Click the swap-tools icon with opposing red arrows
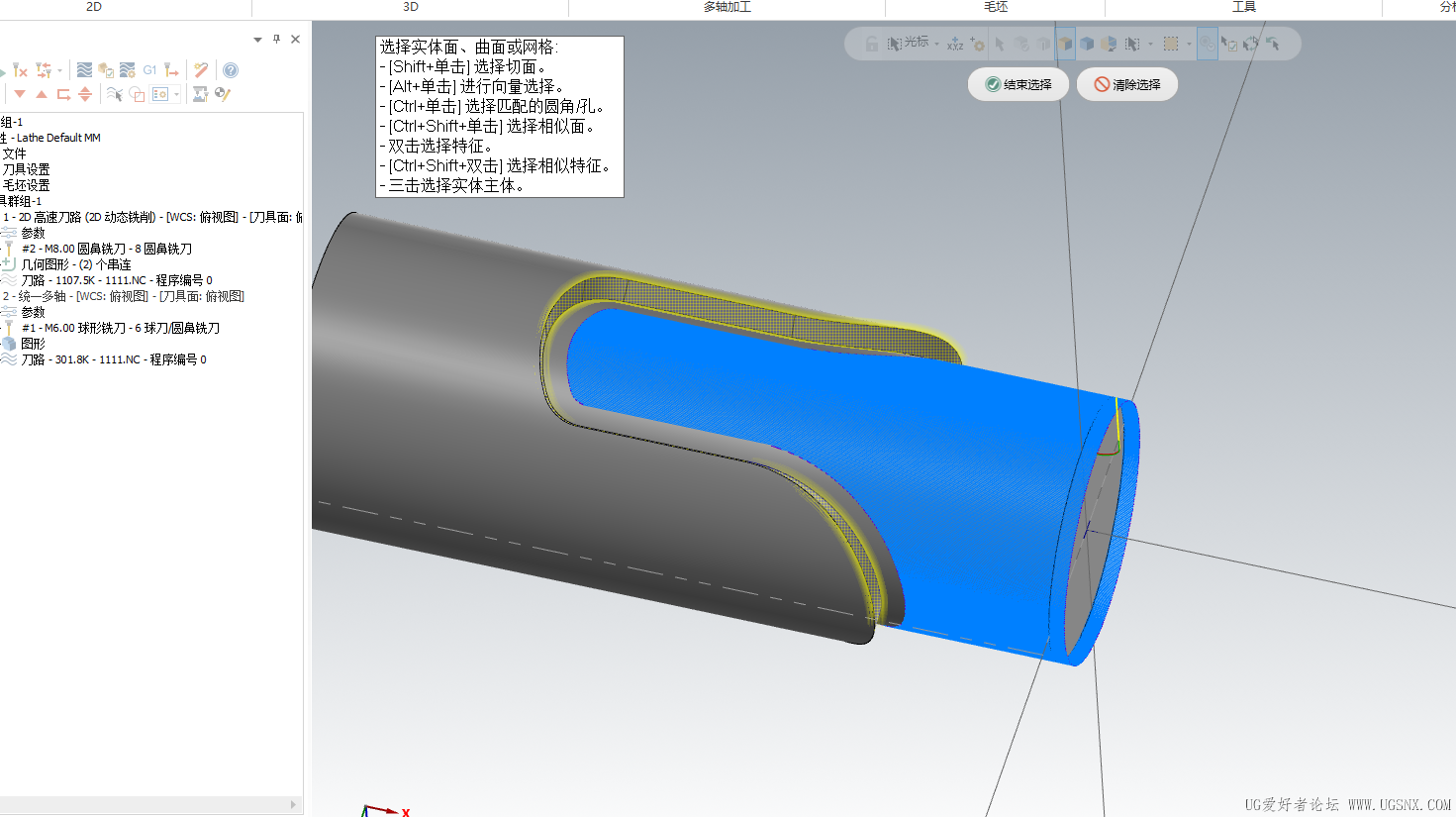Viewport: 1456px width, 817px height. [x=44, y=70]
